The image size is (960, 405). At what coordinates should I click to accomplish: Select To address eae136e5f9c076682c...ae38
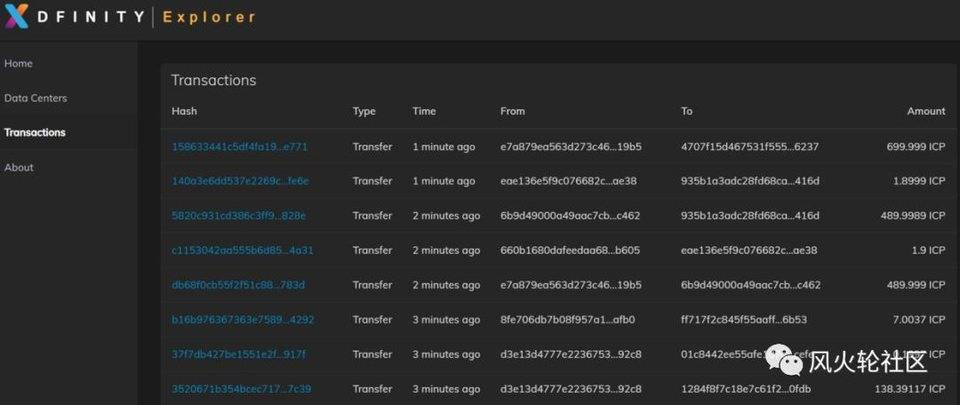749,250
